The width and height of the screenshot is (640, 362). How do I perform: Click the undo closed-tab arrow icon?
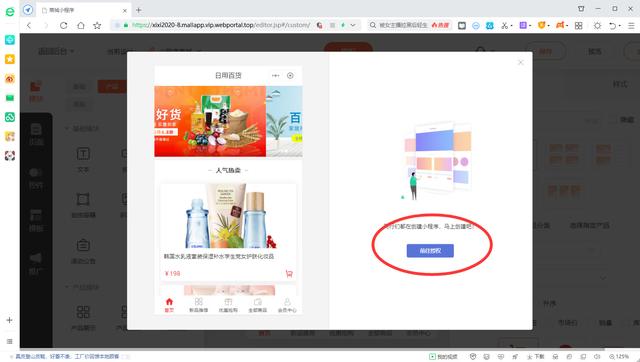click(x=612, y=26)
